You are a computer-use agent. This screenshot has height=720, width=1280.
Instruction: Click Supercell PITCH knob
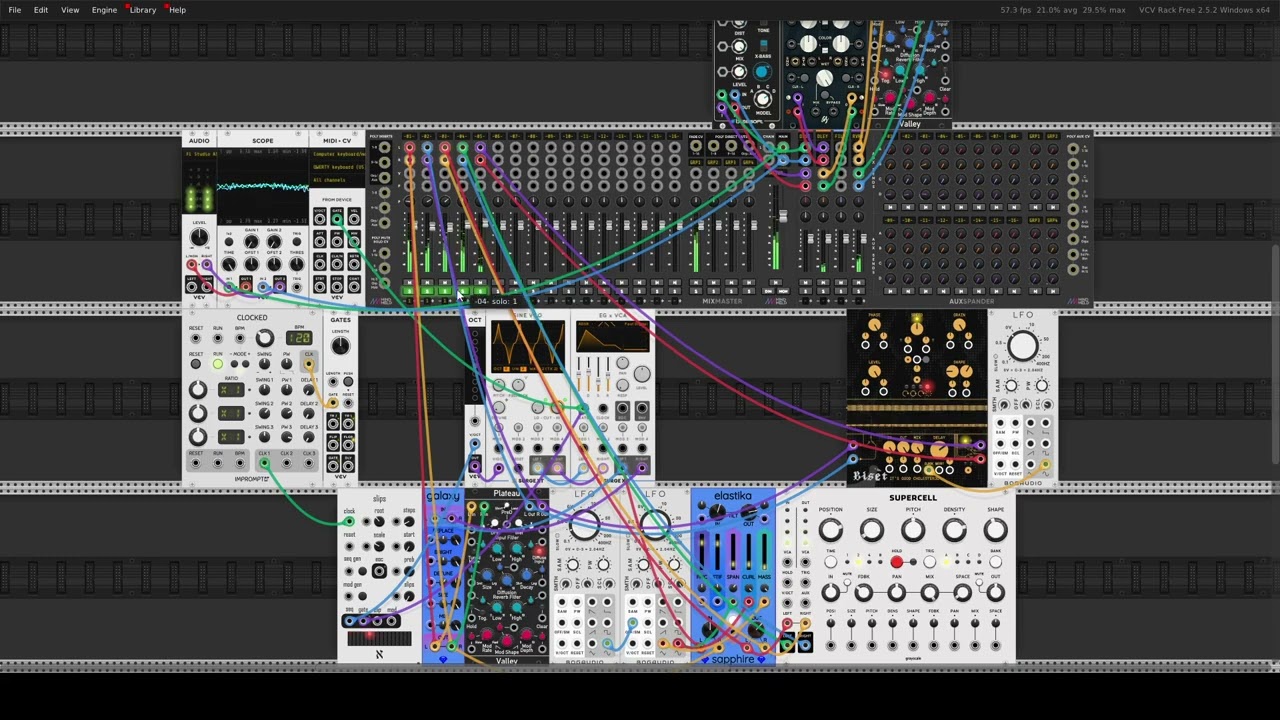(x=913, y=530)
